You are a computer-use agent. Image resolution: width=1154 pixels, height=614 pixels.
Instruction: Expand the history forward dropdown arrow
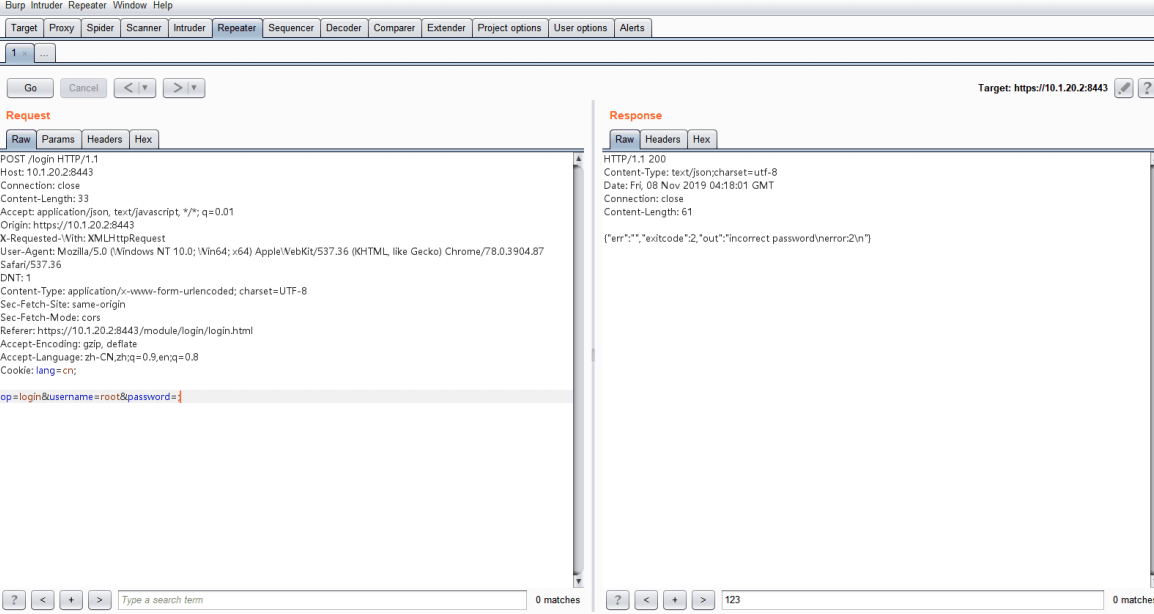coord(195,88)
